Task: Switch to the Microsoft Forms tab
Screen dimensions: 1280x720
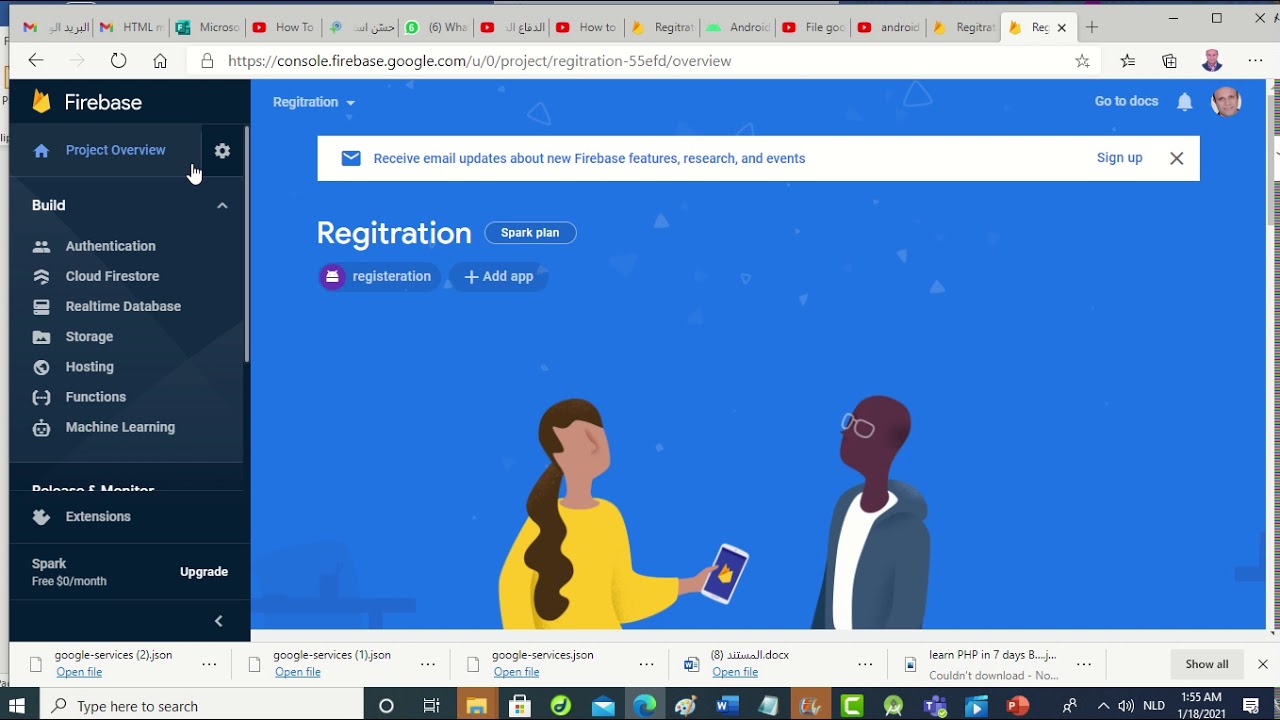Action: pos(208,27)
